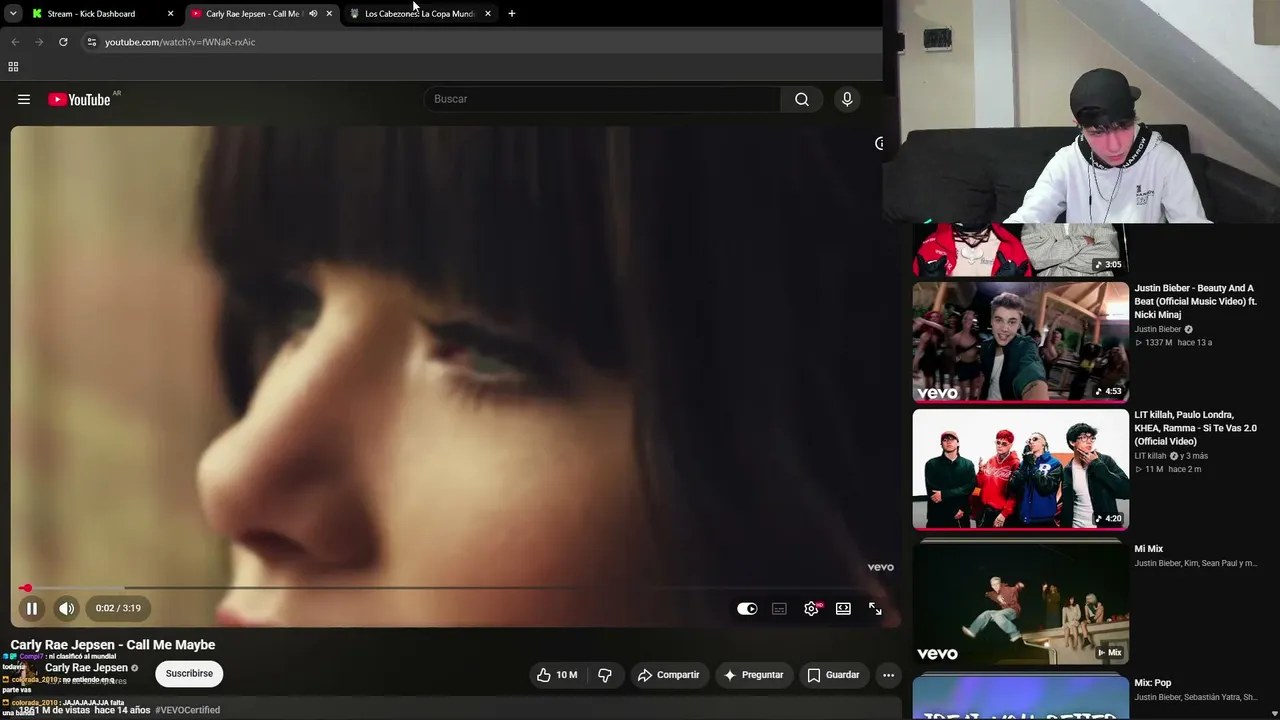Viewport: 1280px width, 720px height.
Task: Switch to the Los Cabezones tab
Action: click(x=419, y=14)
